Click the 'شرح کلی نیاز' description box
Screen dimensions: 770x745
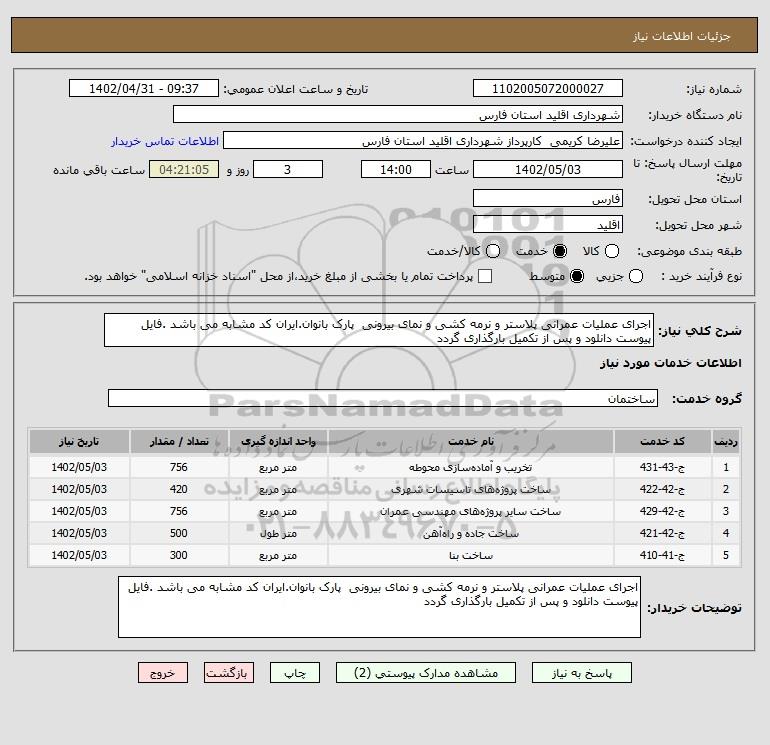tap(379, 331)
